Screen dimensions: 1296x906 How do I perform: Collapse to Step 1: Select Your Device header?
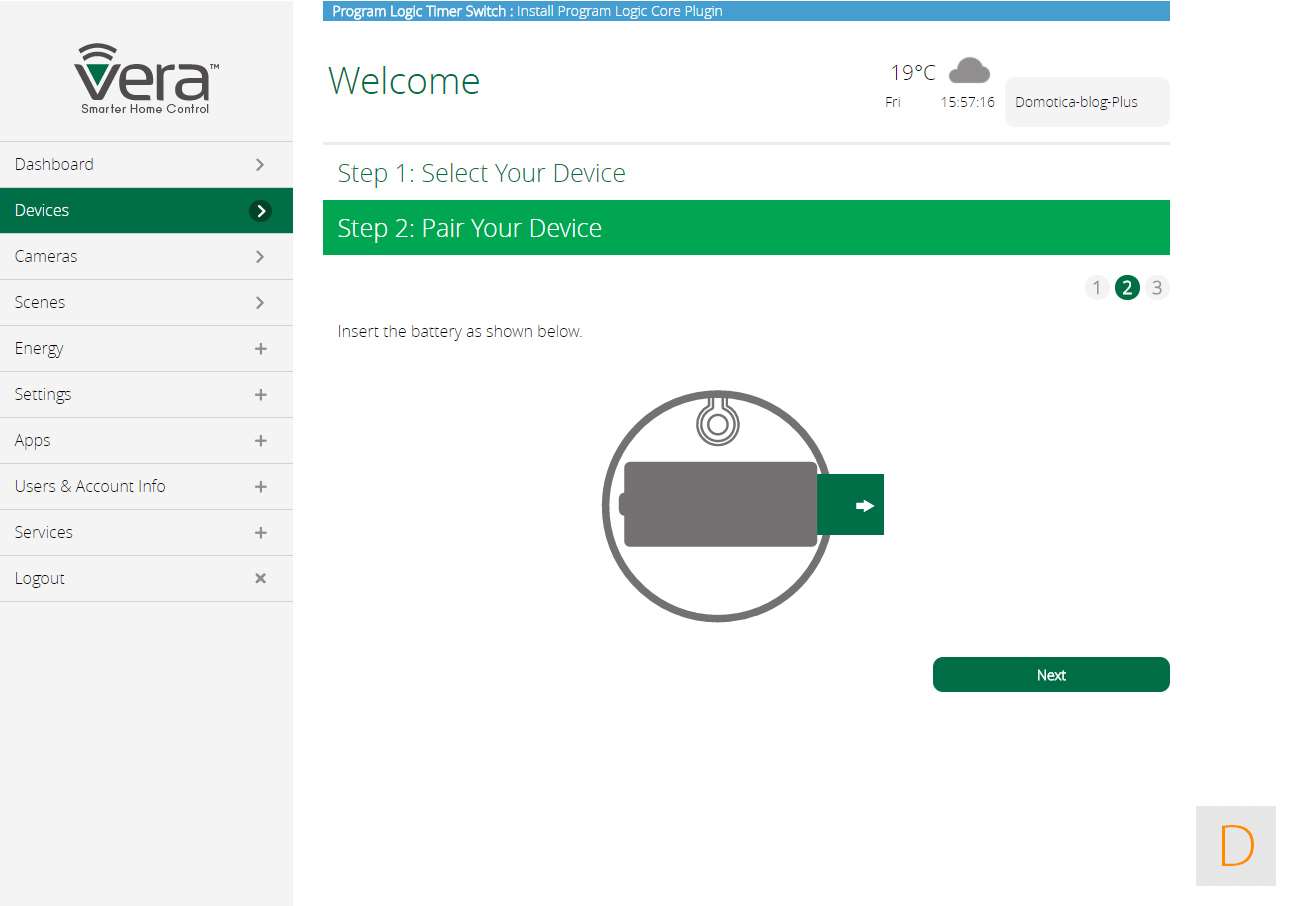tap(481, 173)
